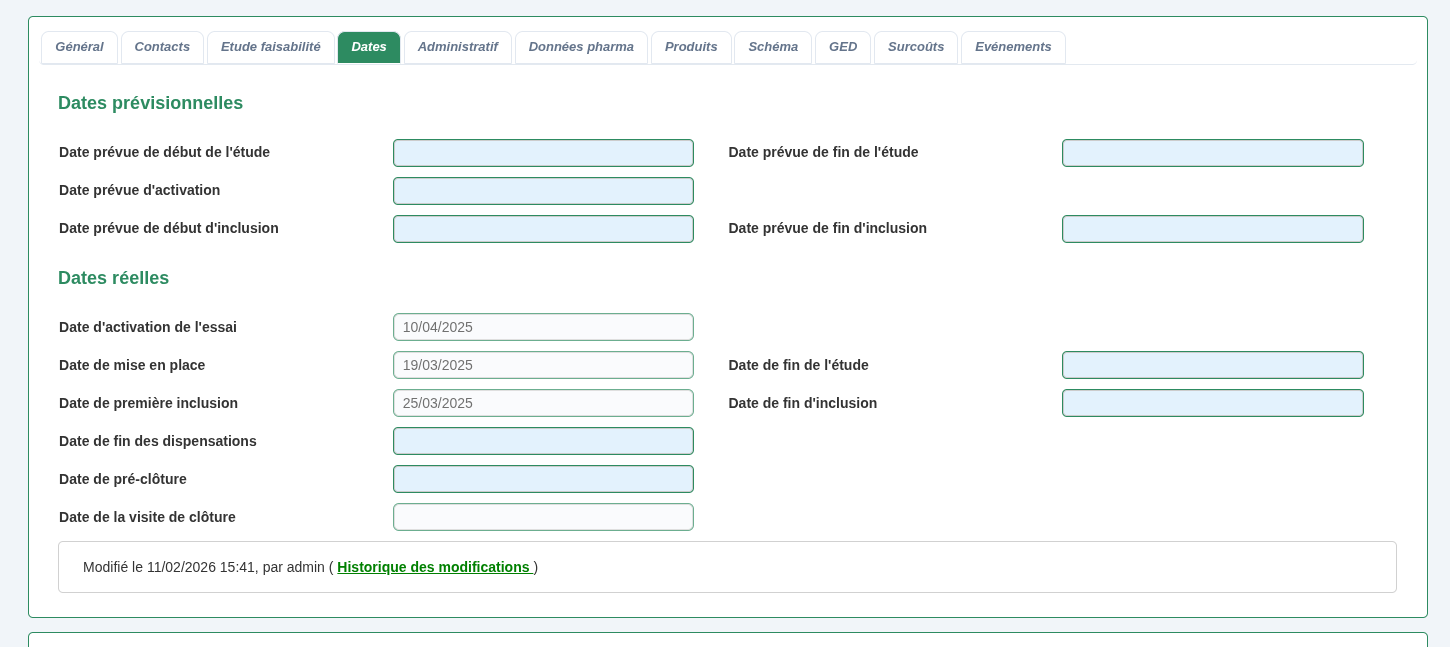The width and height of the screenshot is (1450, 647).
Task: Switch to the Surcoûts tab
Action: [916, 47]
